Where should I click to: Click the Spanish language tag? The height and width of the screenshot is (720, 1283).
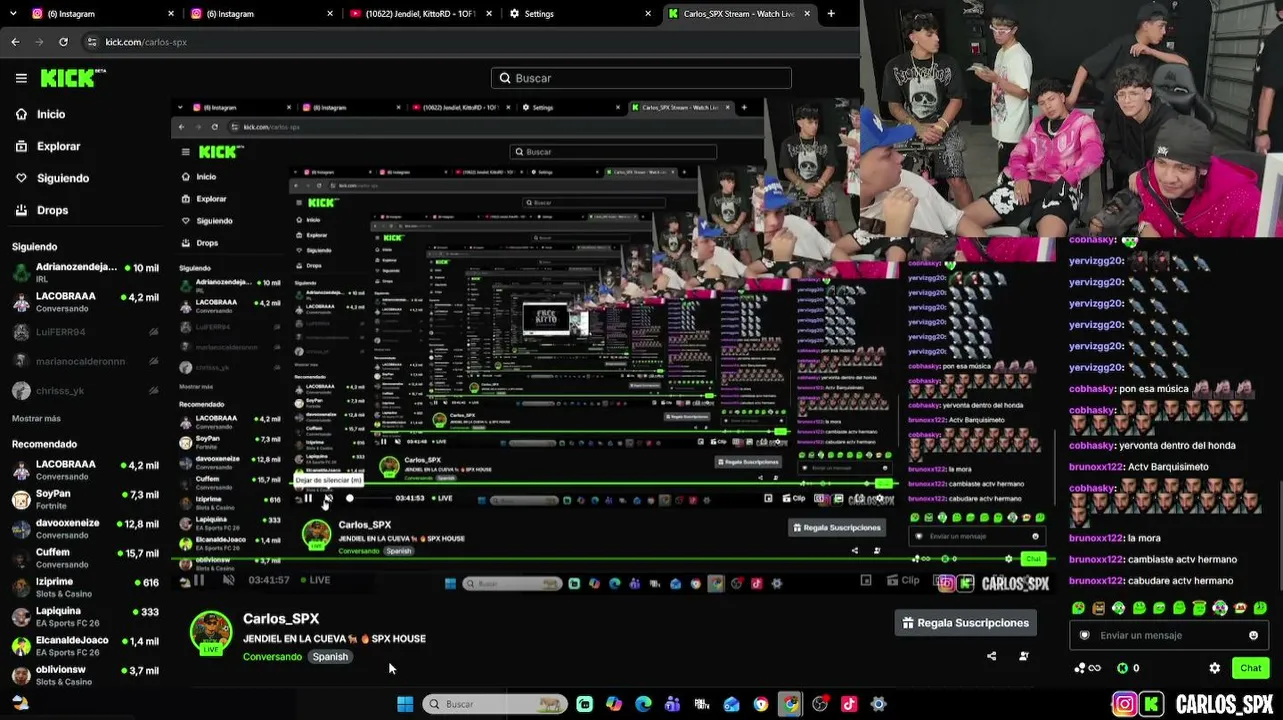point(330,657)
